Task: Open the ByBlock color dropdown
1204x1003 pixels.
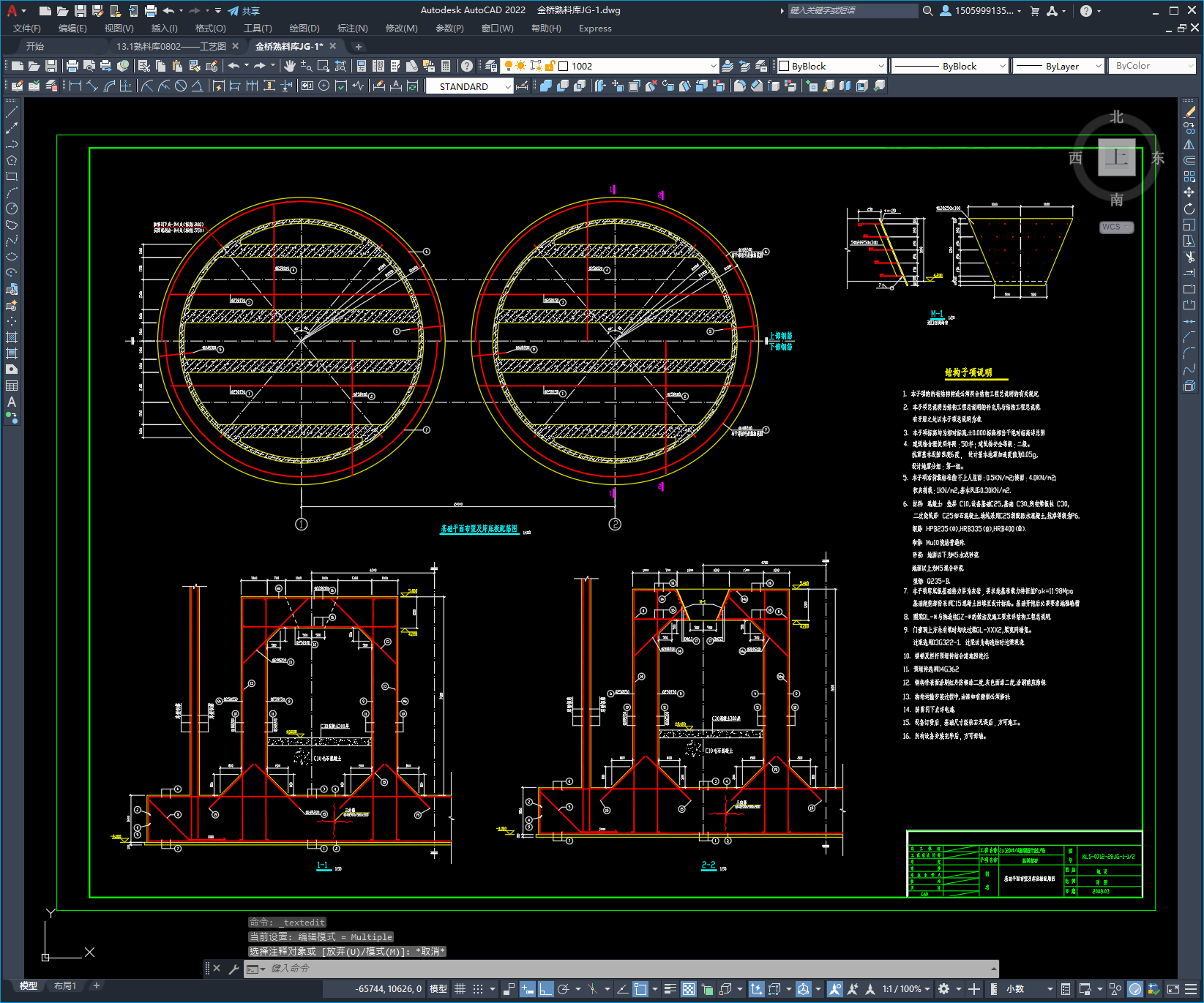Action: (x=831, y=66)
